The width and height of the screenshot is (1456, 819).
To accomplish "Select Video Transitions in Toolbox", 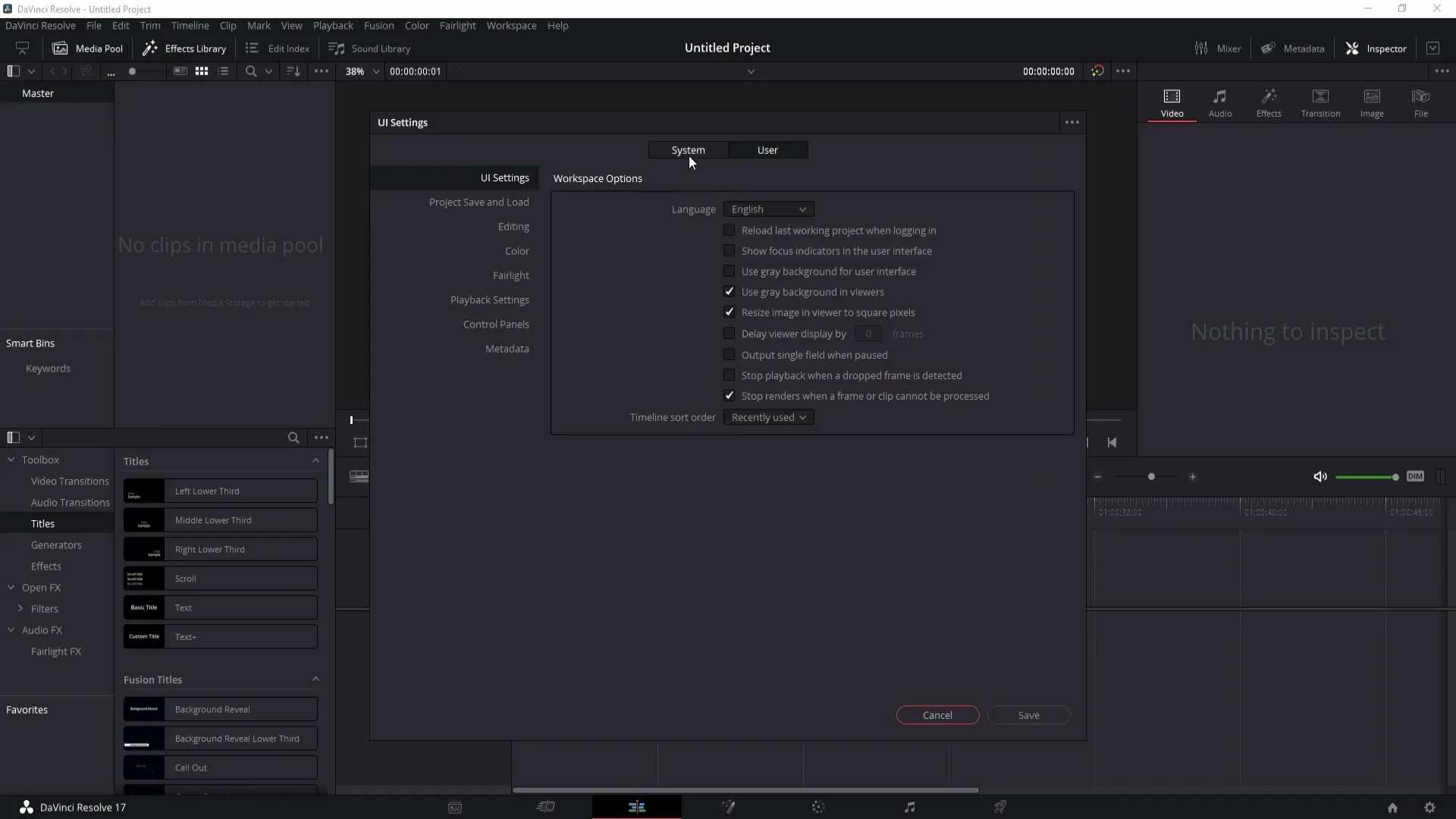I will coord(70,481).
